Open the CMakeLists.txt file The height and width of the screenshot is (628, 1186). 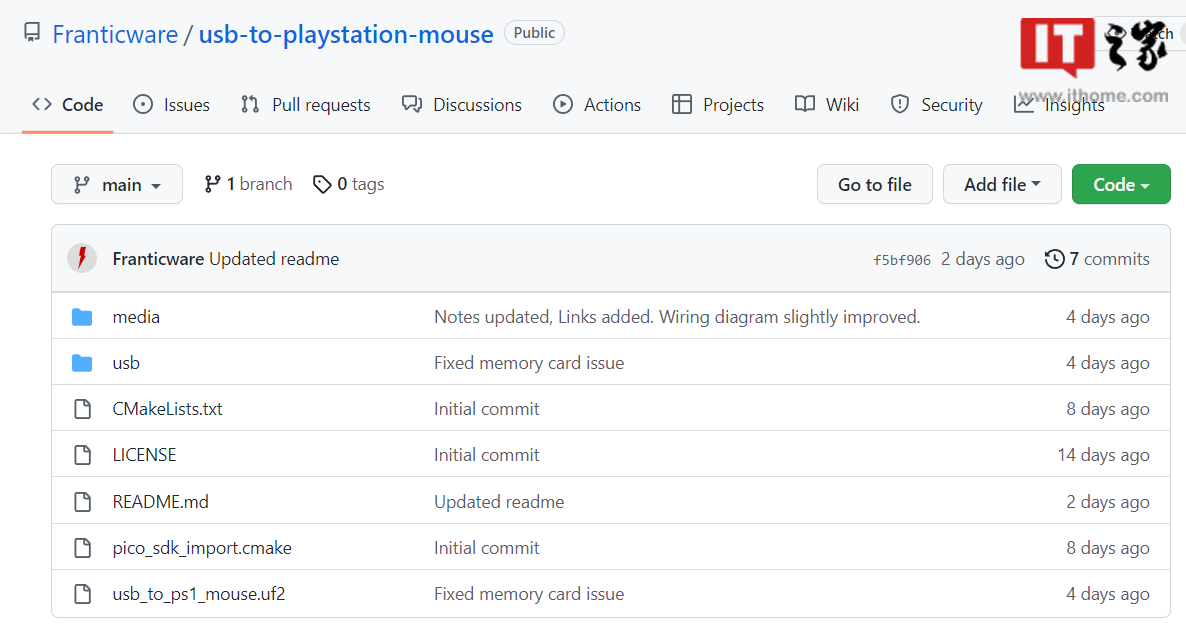167,409
